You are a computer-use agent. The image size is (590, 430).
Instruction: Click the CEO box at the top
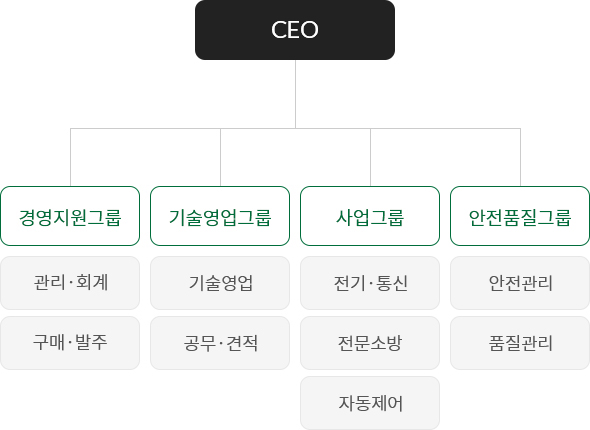(x=295, y=30)
